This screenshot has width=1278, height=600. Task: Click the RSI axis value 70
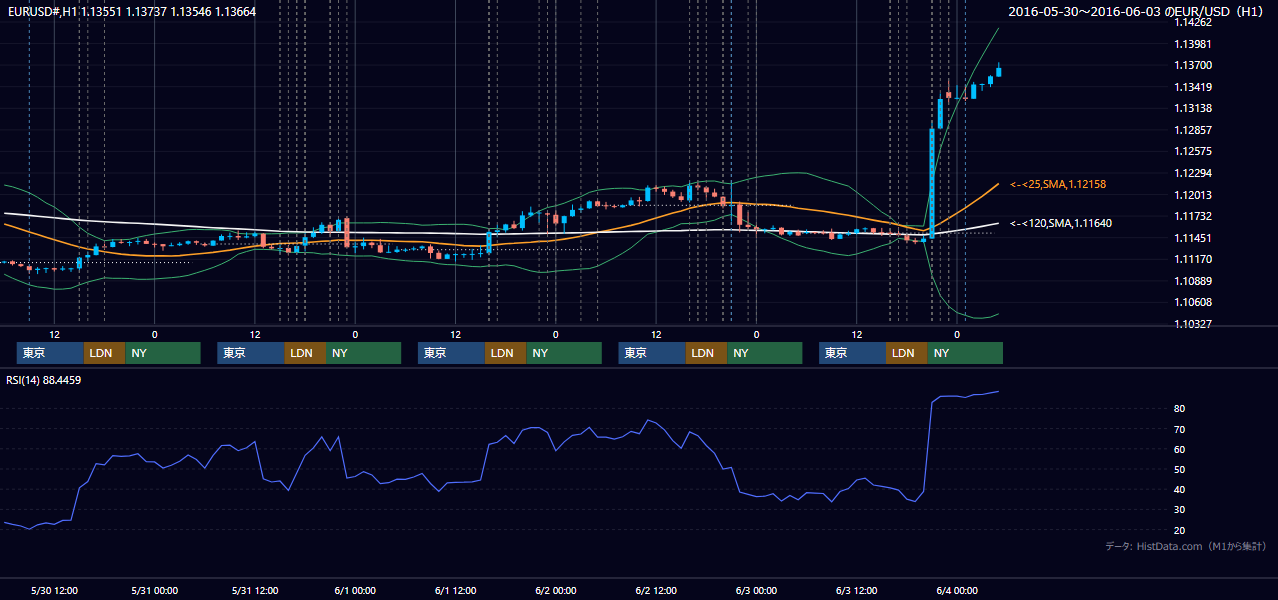coord(1180,429)
